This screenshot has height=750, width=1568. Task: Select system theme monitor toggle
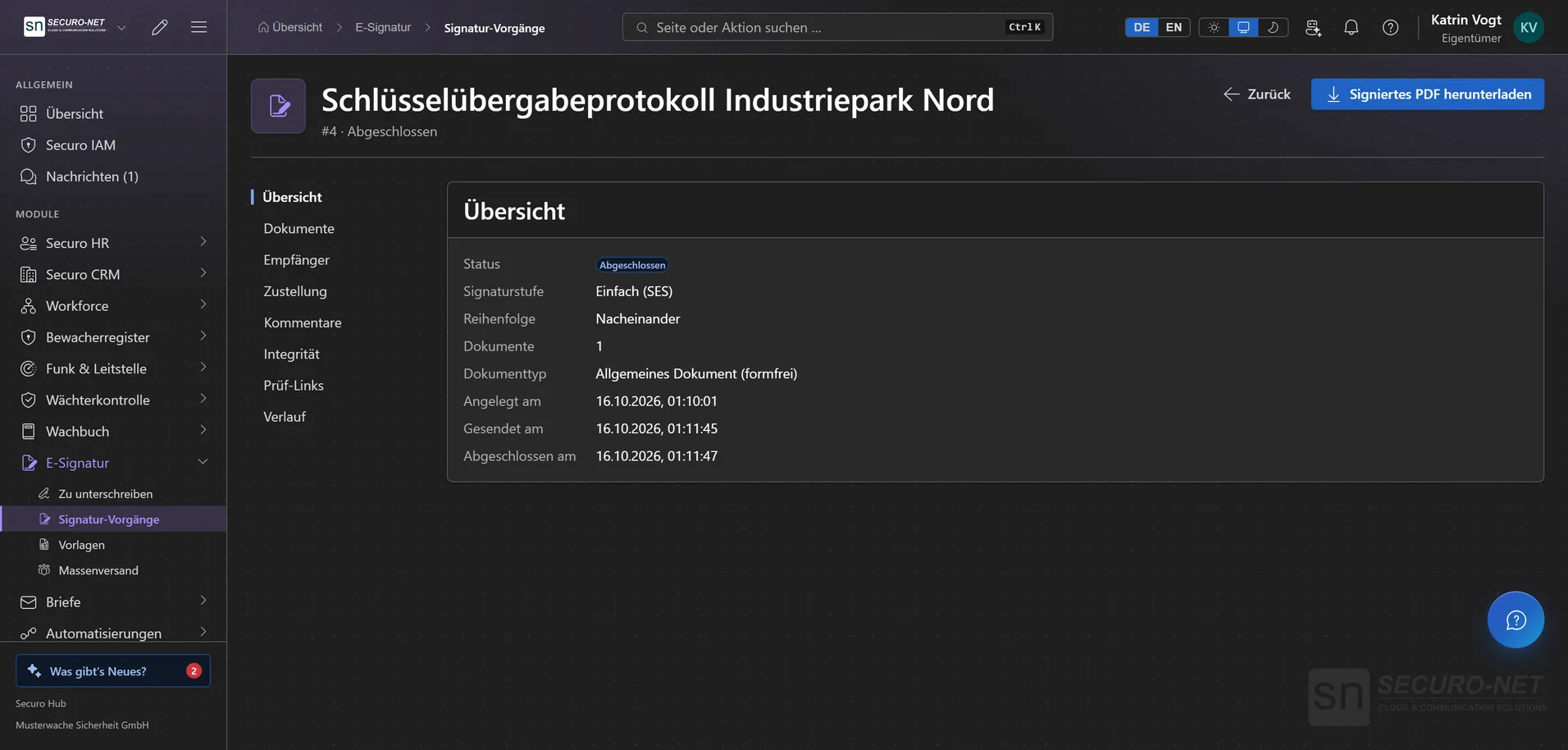pyautogui.click(x=1243, y=27)
